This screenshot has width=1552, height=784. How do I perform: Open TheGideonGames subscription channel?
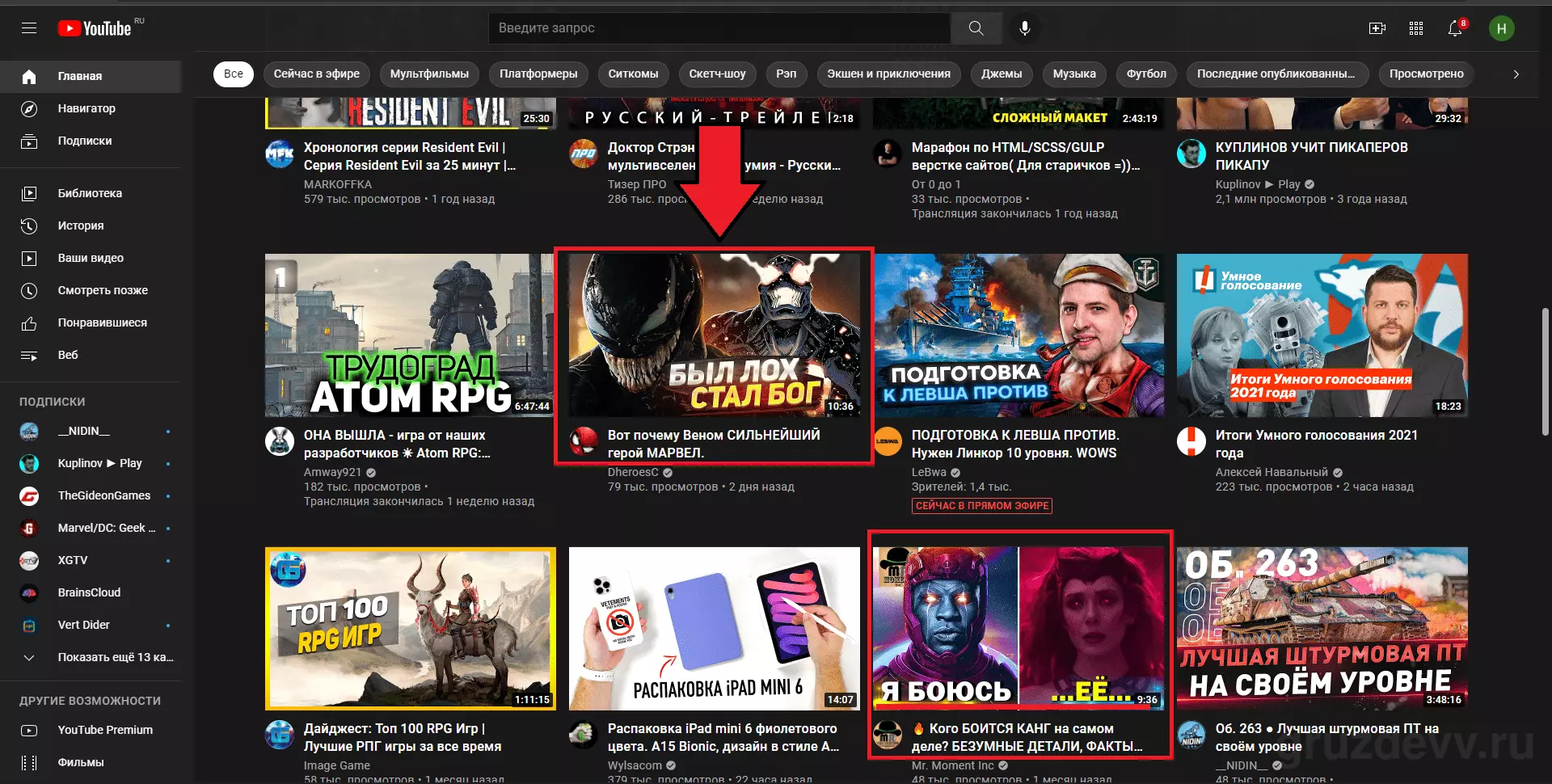click(x=91, y=495)
